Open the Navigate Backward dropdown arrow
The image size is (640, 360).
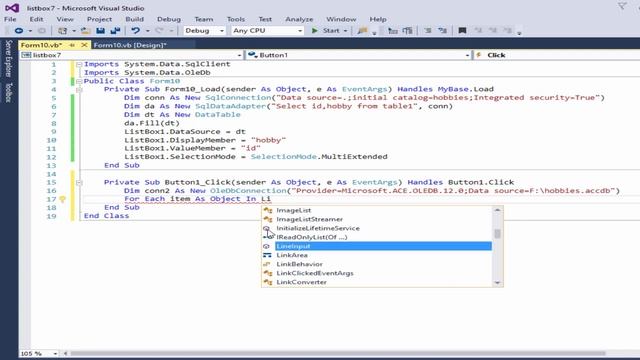click(30, 31)
